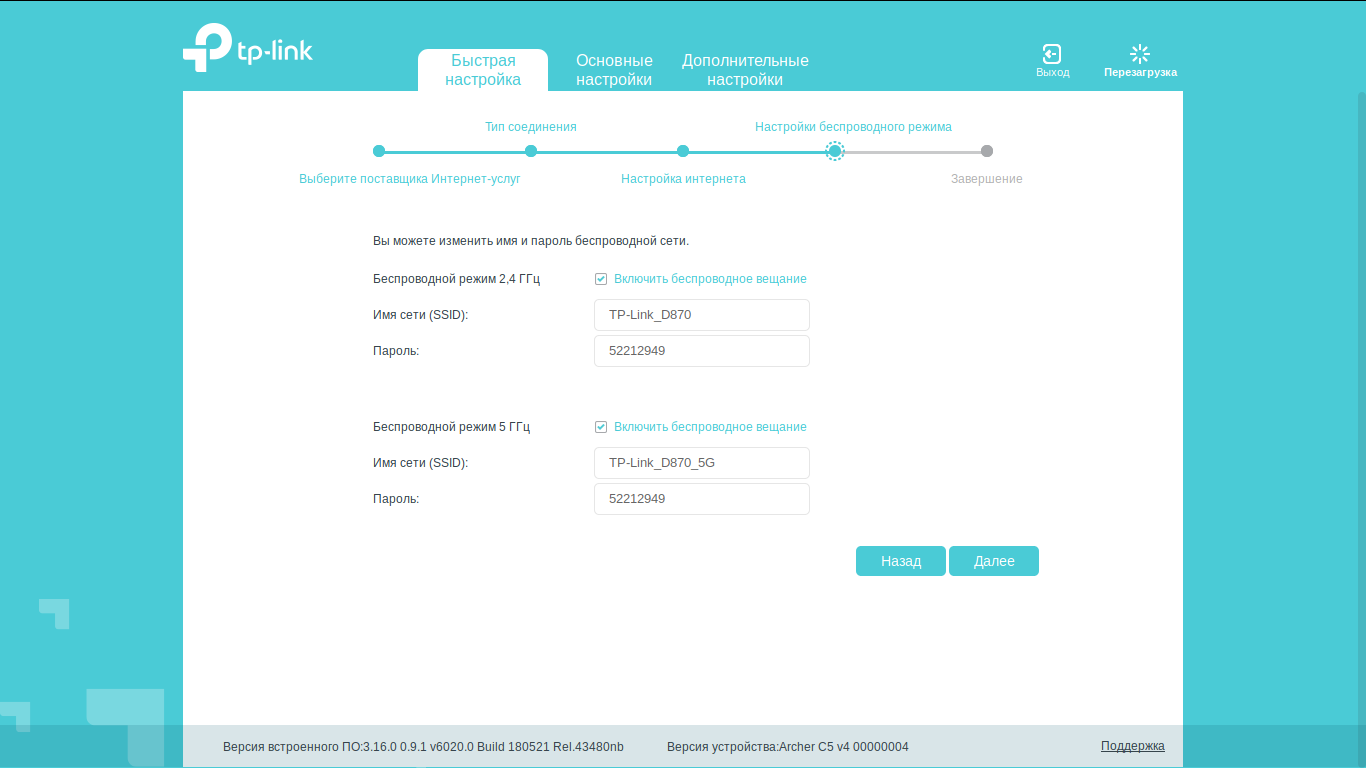The image size is (1366, 768).
Task: Click the Назад button
Action: tap(901, 561)
